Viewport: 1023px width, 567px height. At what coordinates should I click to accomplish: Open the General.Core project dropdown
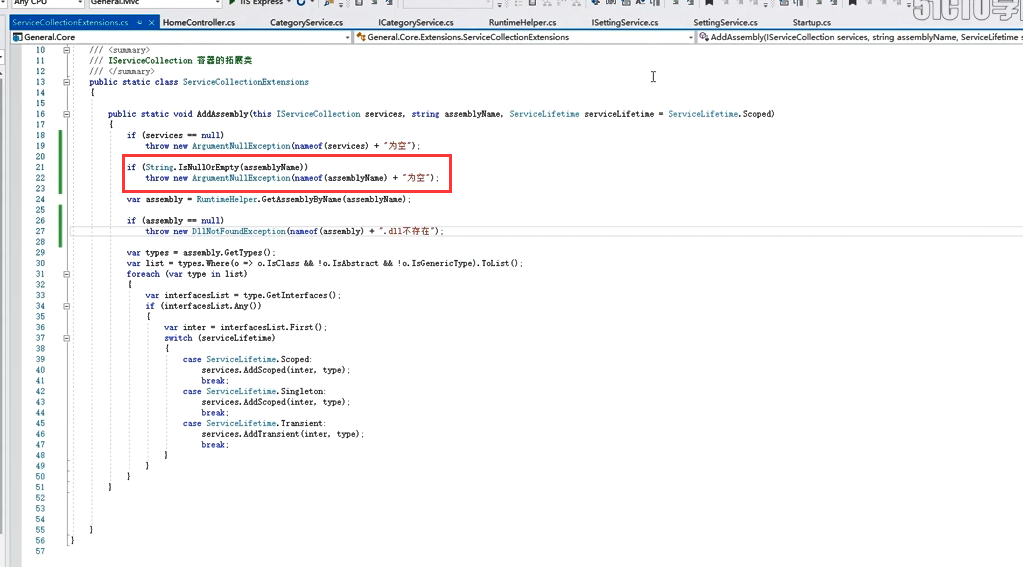pos(347,37)
